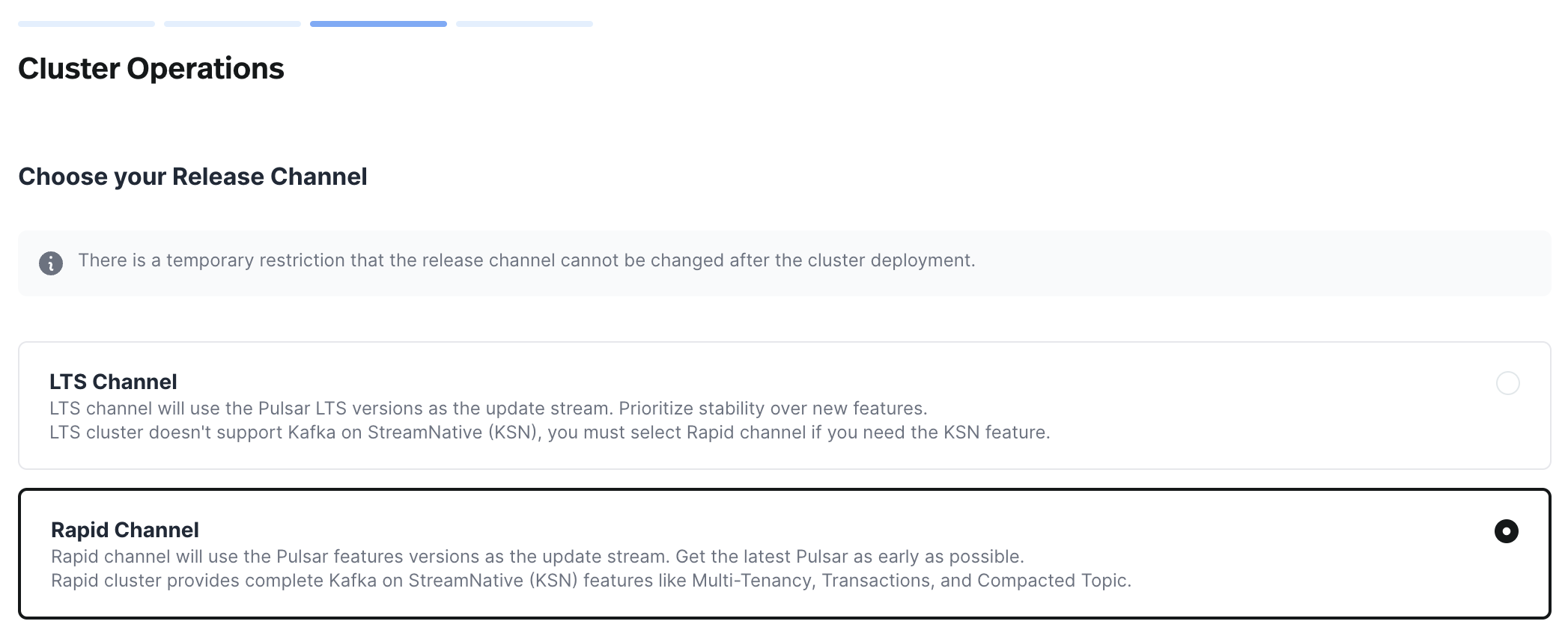1568x633 pixels.
Task: Click the Choose your Release Channel heading
Action: (192, 177)
